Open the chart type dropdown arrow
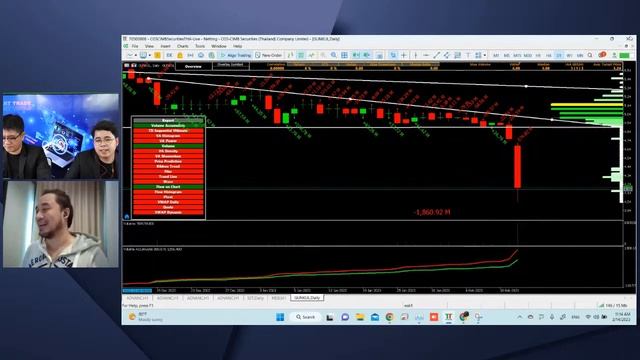Screen dimensions: 640x360 136,55
